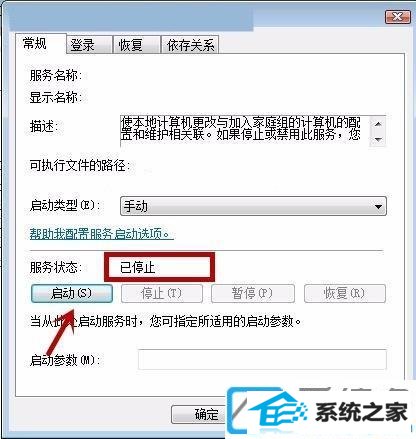Switch to the 恢复 tab
The height and width of the screenshot is (439, 416).
(x=137, y=45)
